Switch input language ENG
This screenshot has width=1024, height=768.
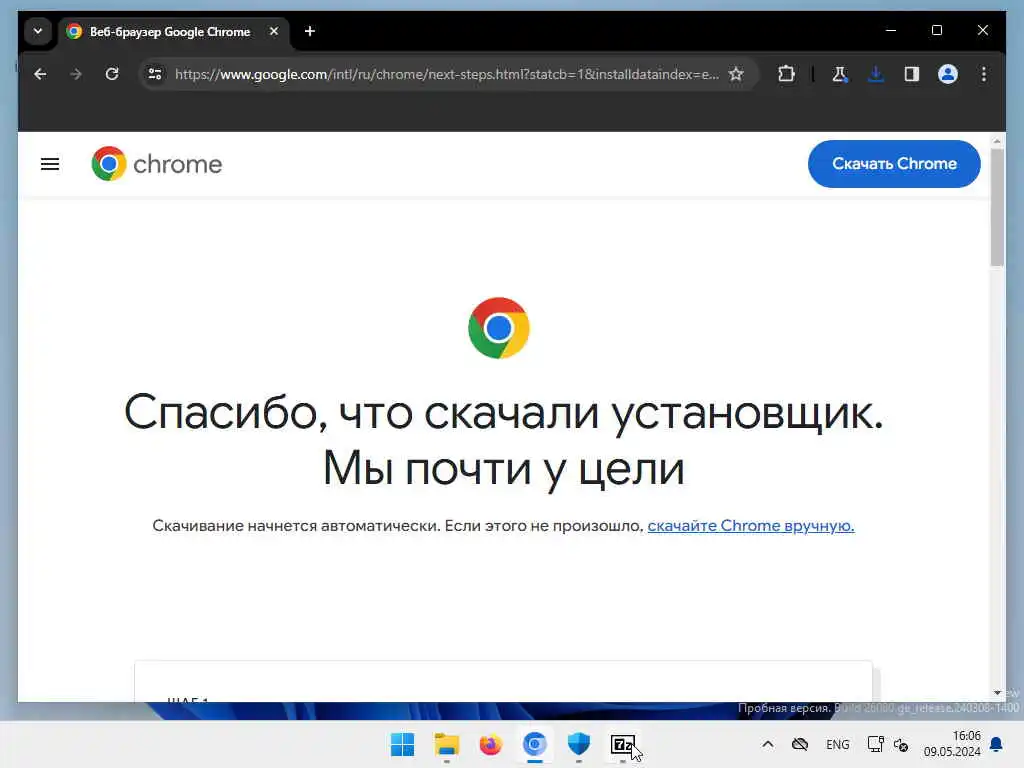click(x=838, y=744)
